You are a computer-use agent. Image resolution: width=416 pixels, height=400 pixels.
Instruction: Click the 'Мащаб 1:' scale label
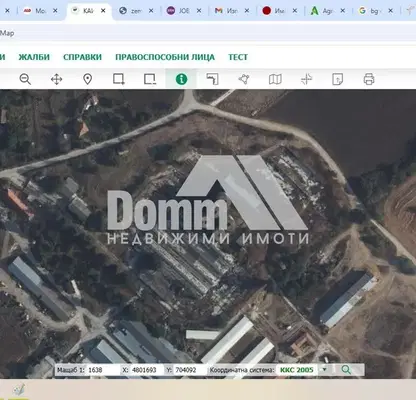tap(71, 370)
